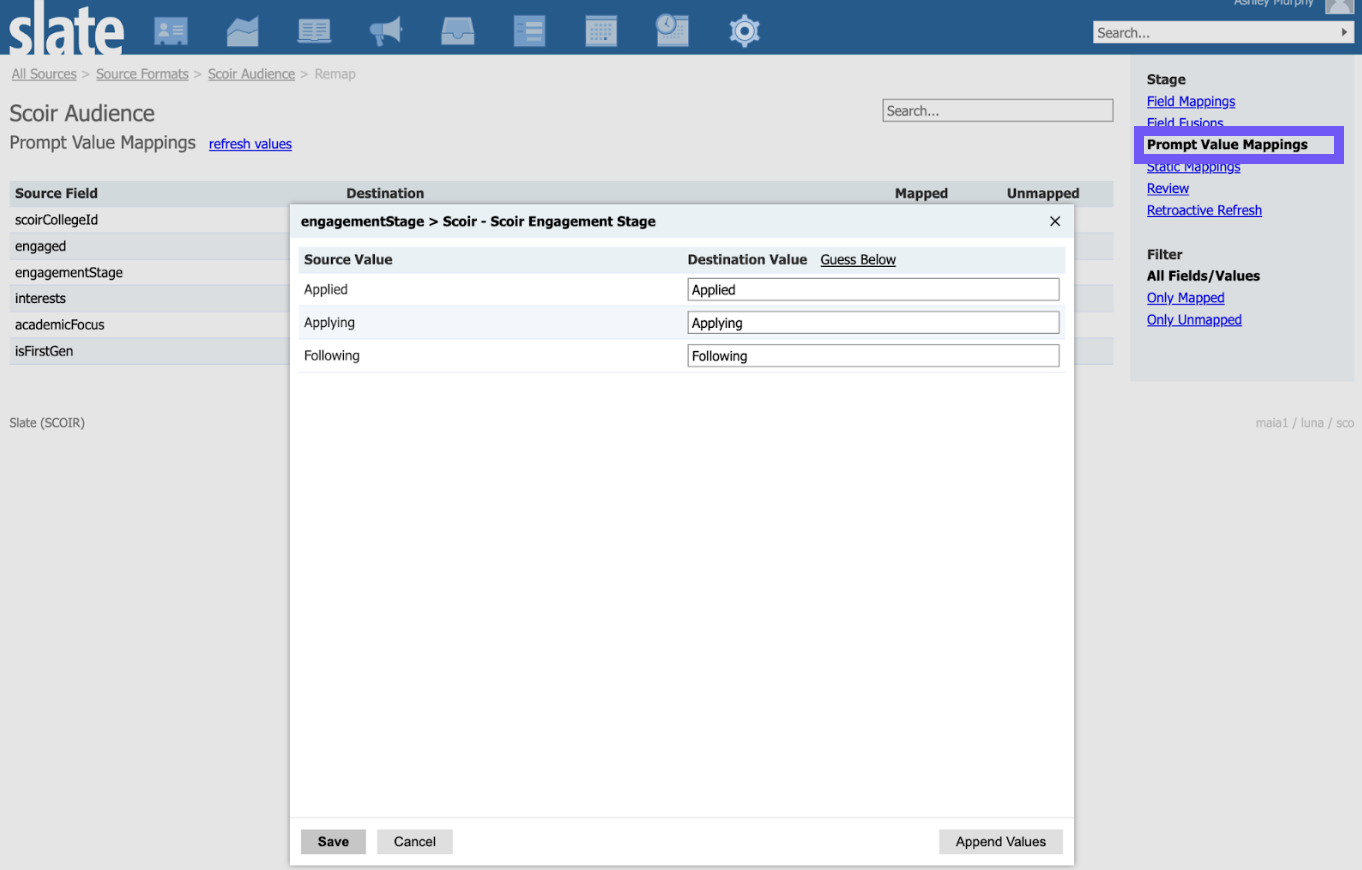Open the Reports chart icon in the top bar
This screenshot has width=1362, height=870.
[242, 31]
